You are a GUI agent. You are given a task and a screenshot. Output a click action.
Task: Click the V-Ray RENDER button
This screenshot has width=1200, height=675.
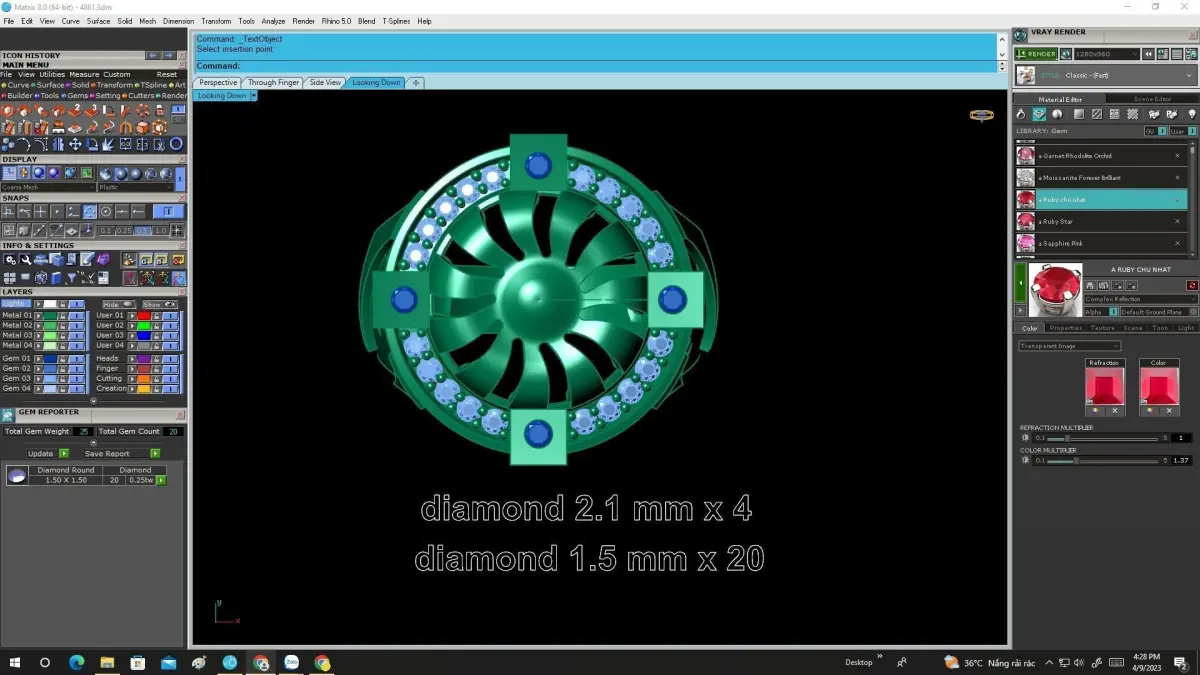[1036, 54]
